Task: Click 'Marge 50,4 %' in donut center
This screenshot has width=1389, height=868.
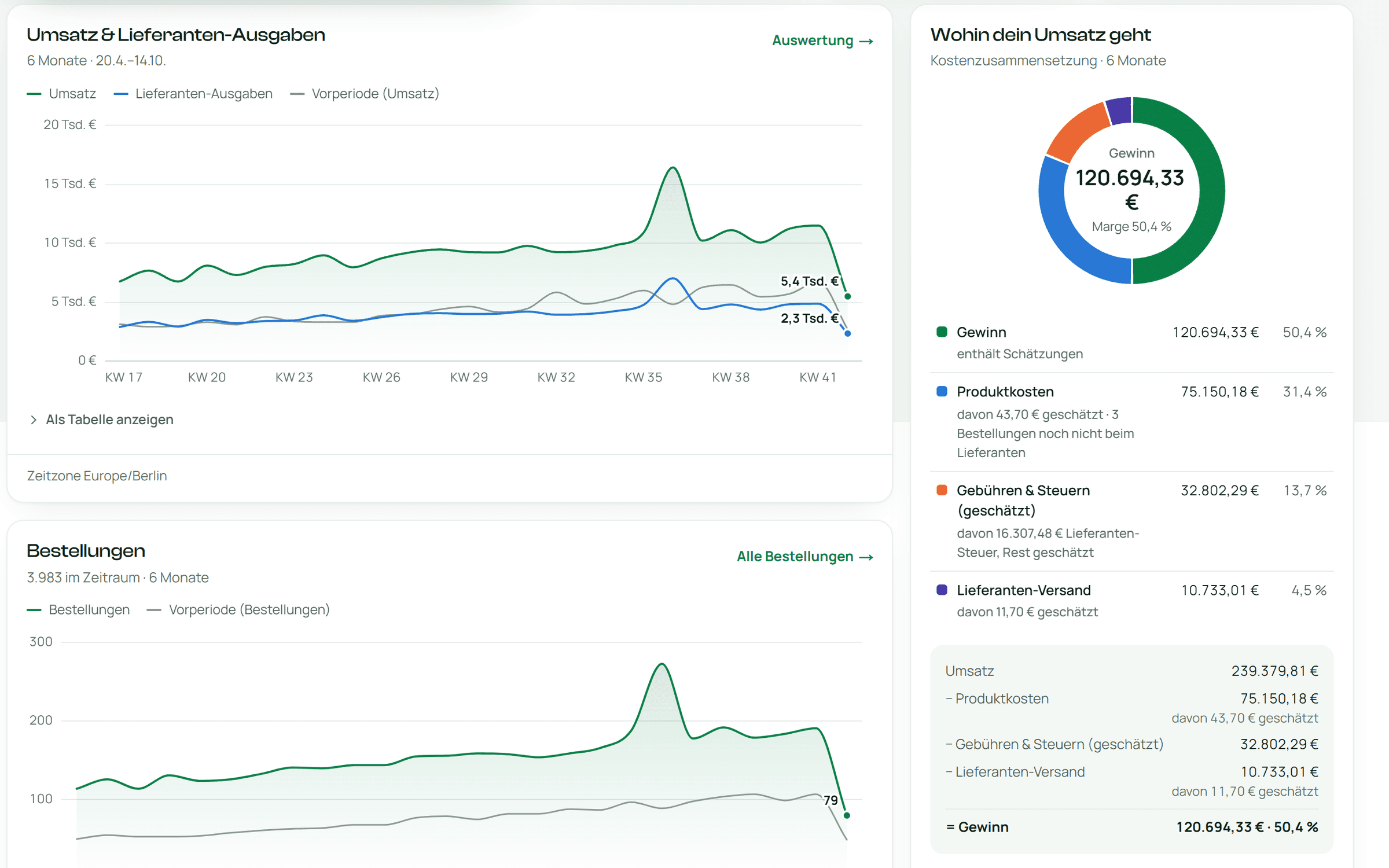Action: 1131,226
